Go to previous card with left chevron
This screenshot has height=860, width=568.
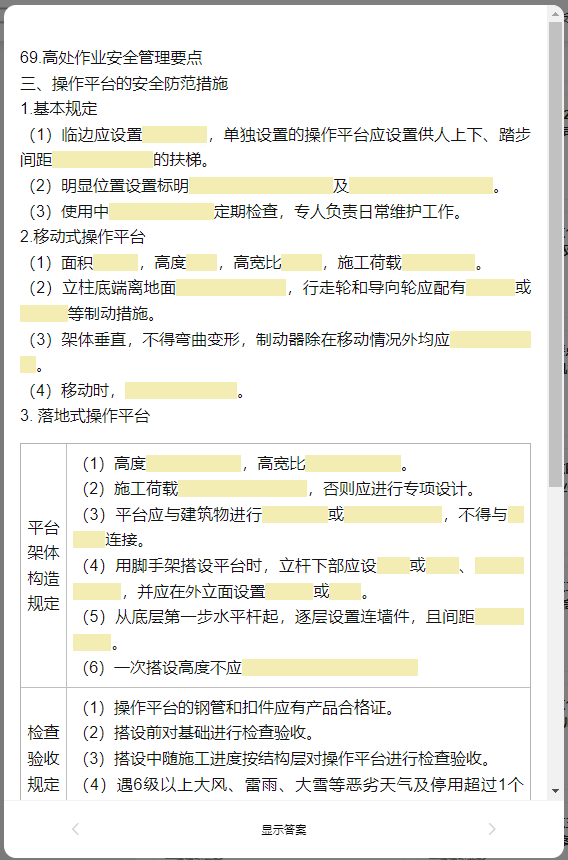coord(76,829)
